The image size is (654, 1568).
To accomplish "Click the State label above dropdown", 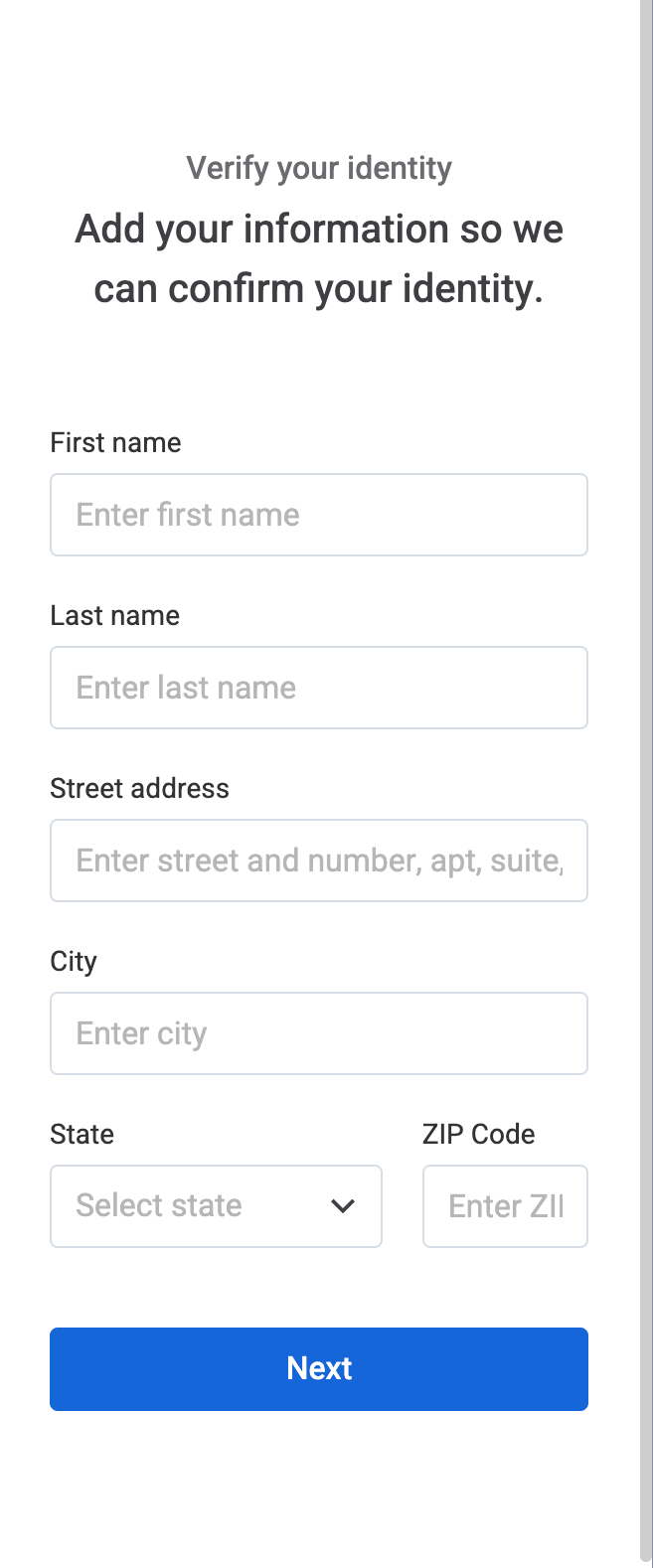I will point(82,1135).
